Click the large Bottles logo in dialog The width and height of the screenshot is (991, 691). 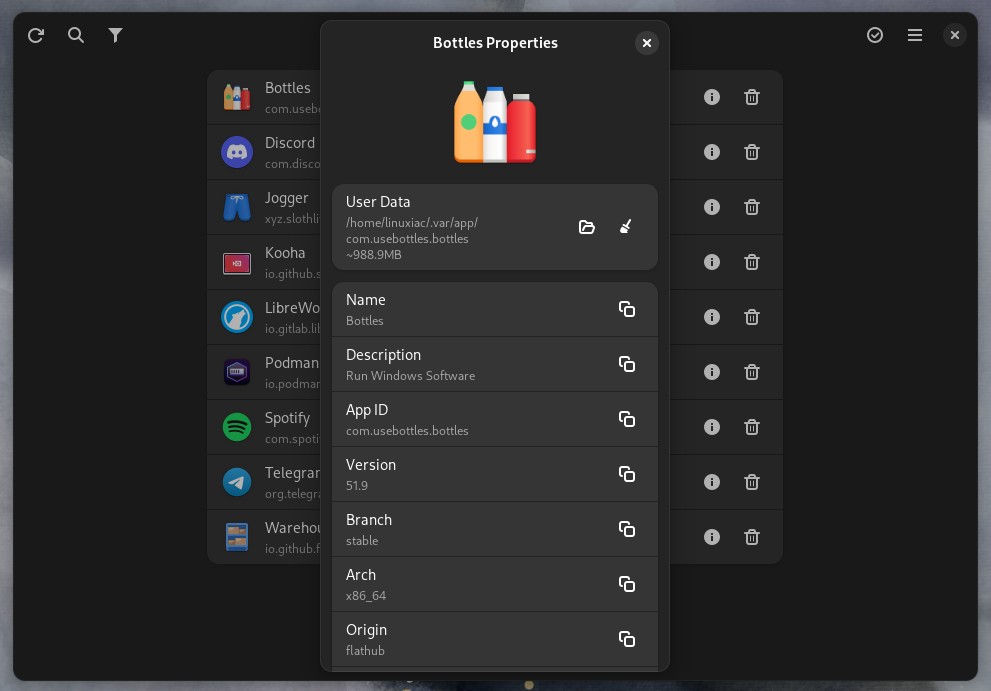[495, 122]
